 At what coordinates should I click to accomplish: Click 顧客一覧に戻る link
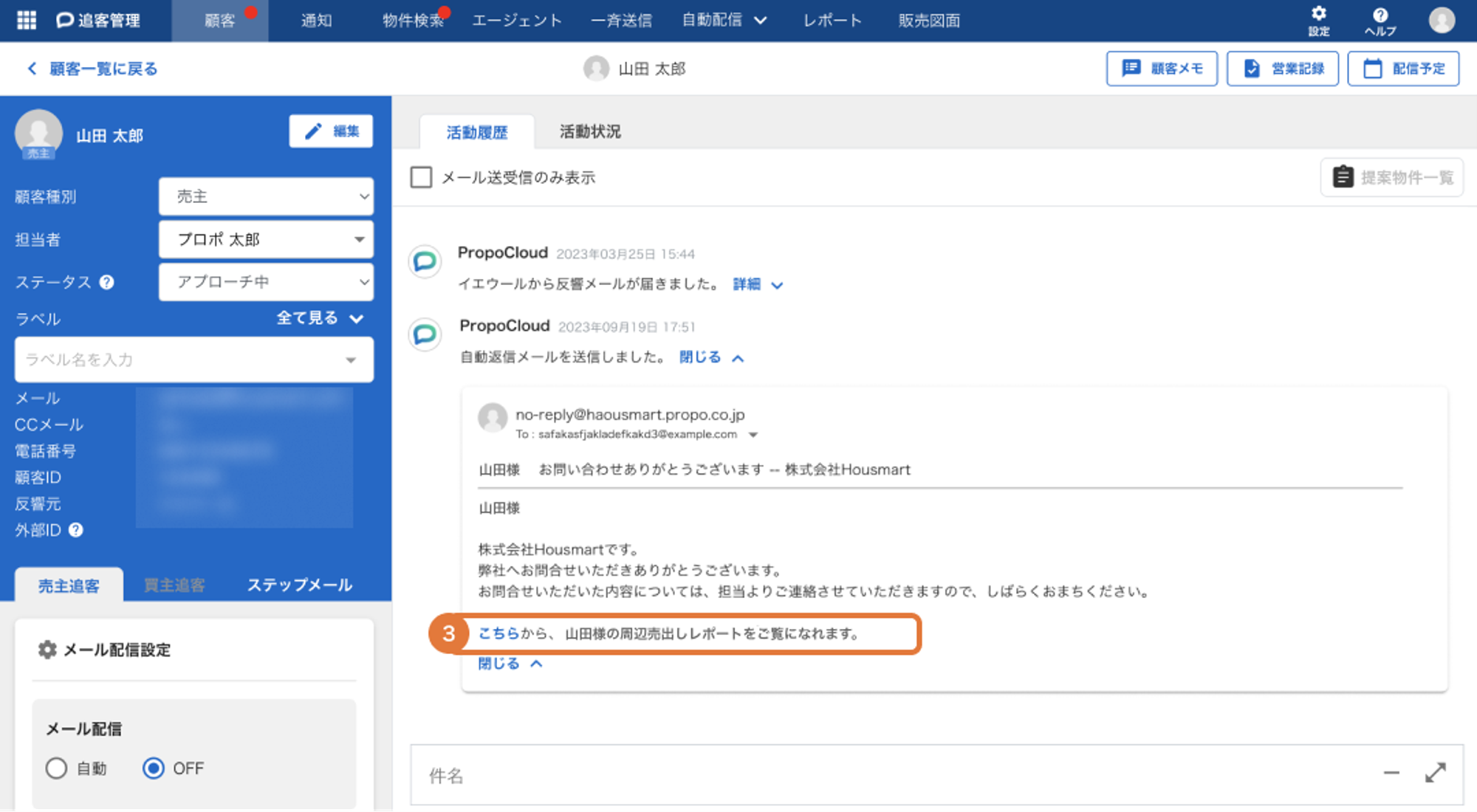(x=103, y=69)
